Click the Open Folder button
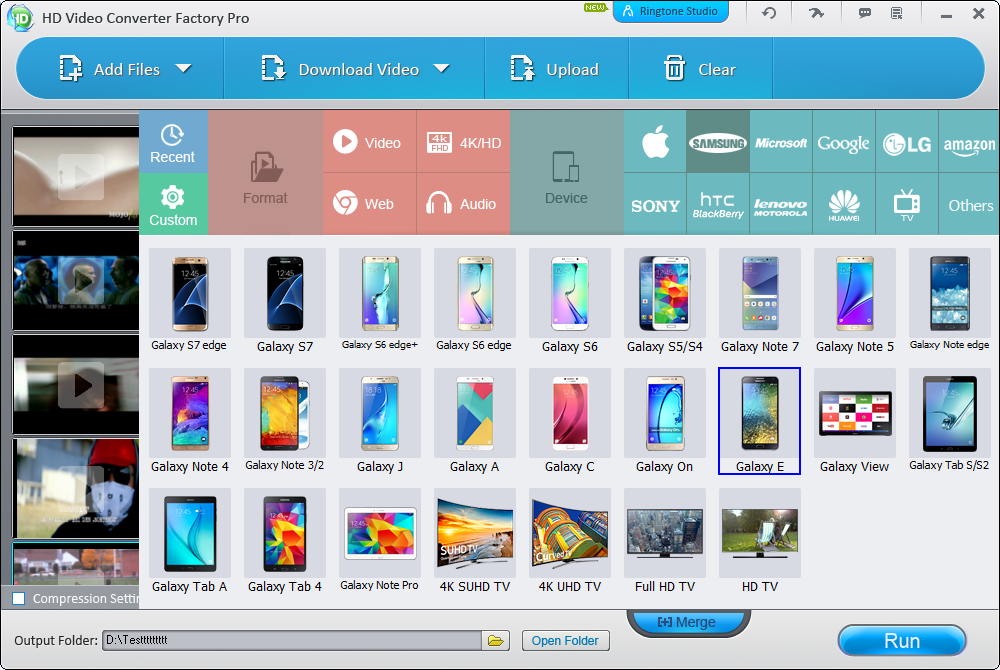Image resolution: width=1000 pixels, height=670 pixels. point(565,641)
